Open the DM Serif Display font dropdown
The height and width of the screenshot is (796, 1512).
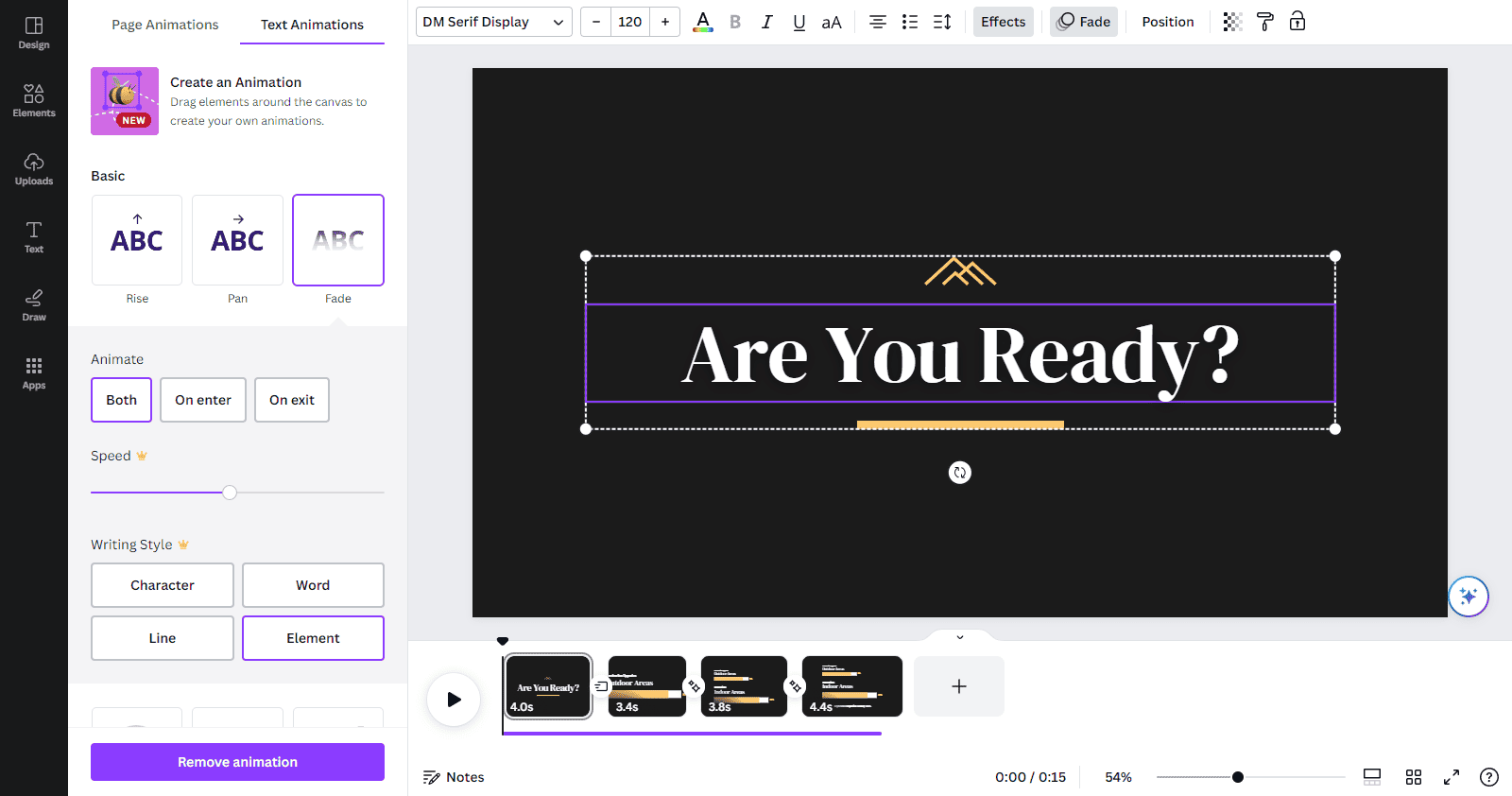[x=494, y=22]
